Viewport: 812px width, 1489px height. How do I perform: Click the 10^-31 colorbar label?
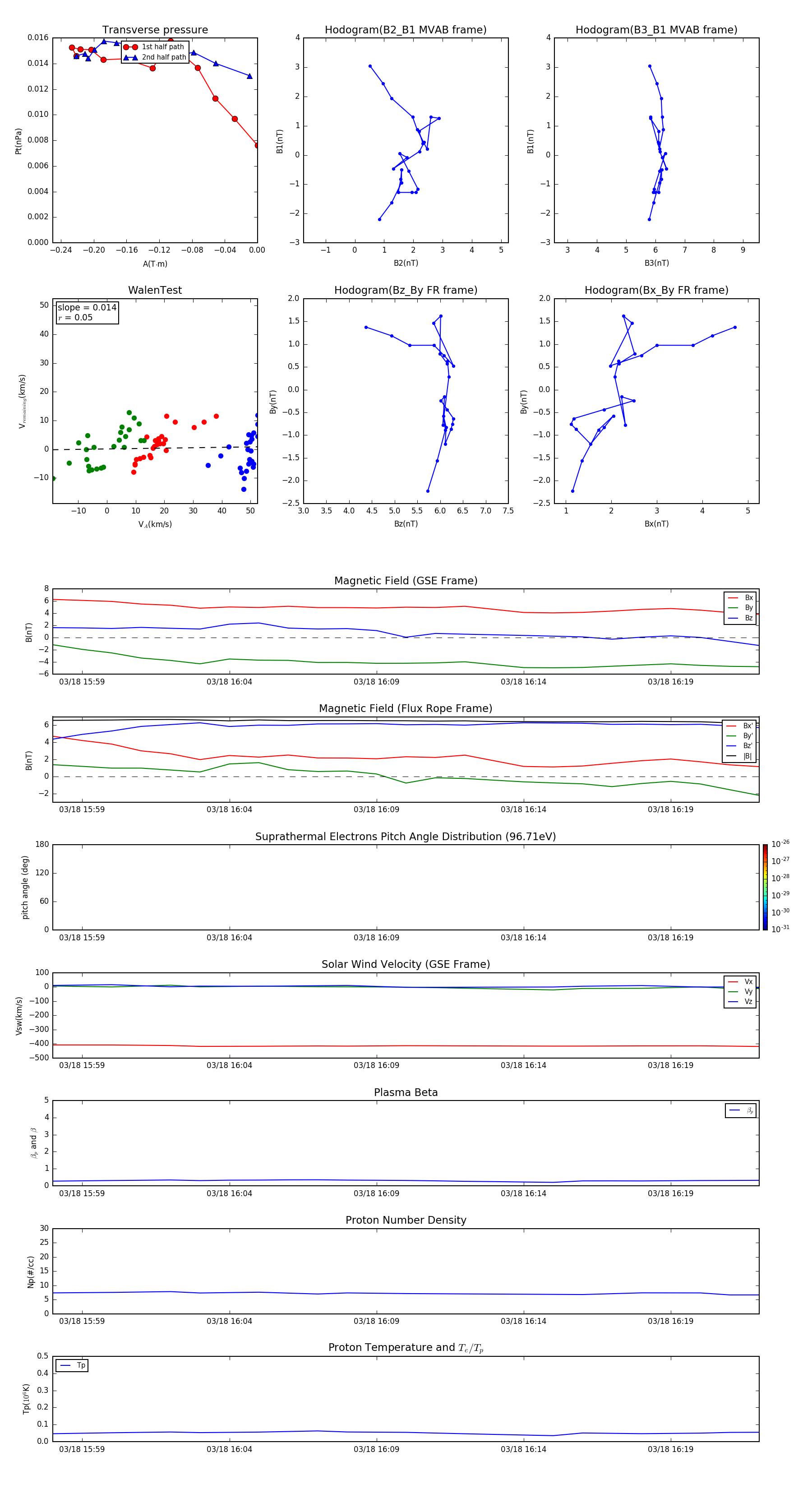[780, 929]
